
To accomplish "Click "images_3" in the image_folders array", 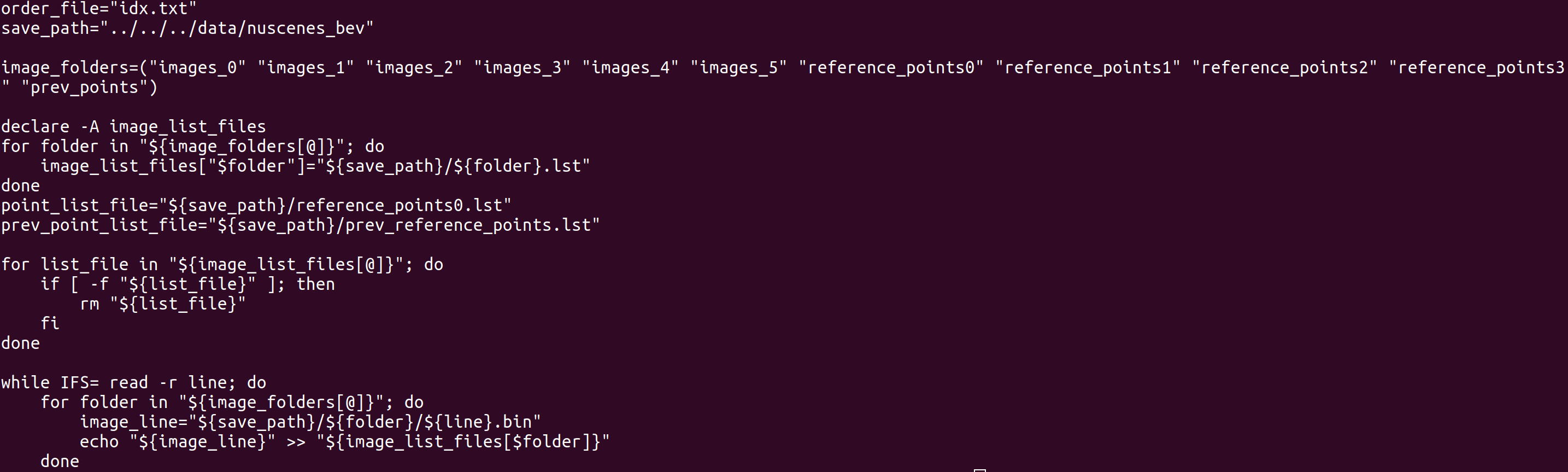I will pyautogui.click(x=522, y=68).
